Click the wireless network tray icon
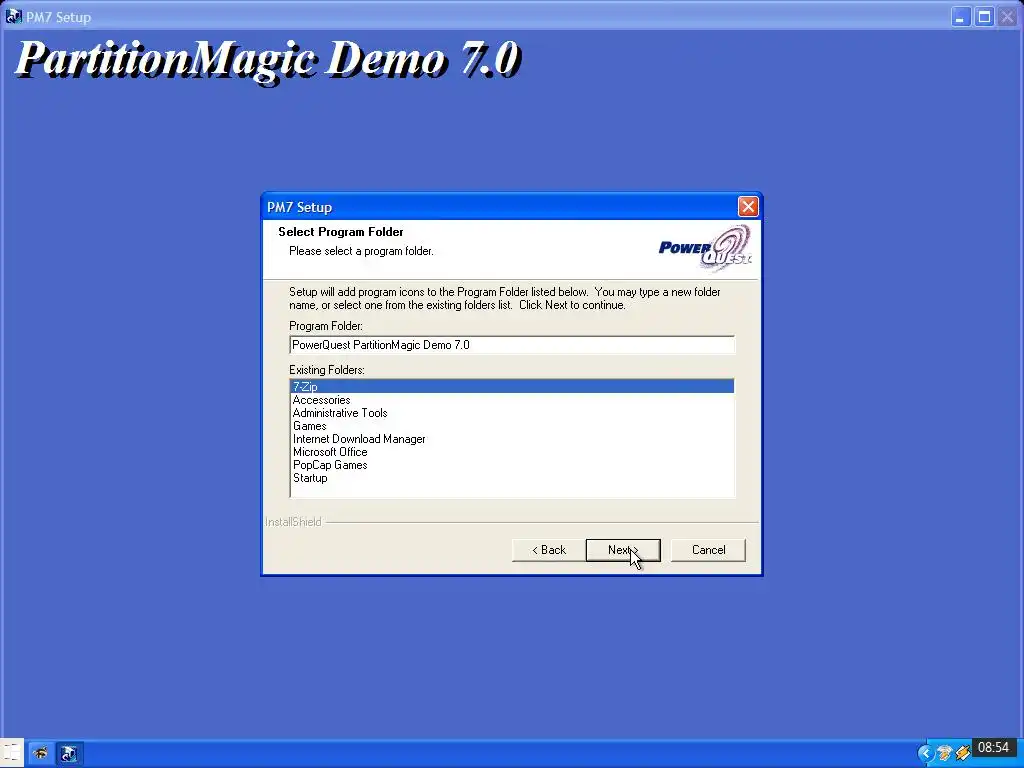The height and width of the screenshot is (768, 1024). click(944, 754)
